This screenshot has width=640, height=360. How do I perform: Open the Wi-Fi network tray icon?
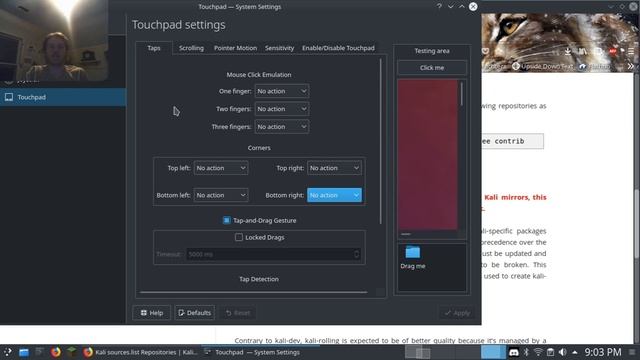click(x=538, y=352)
